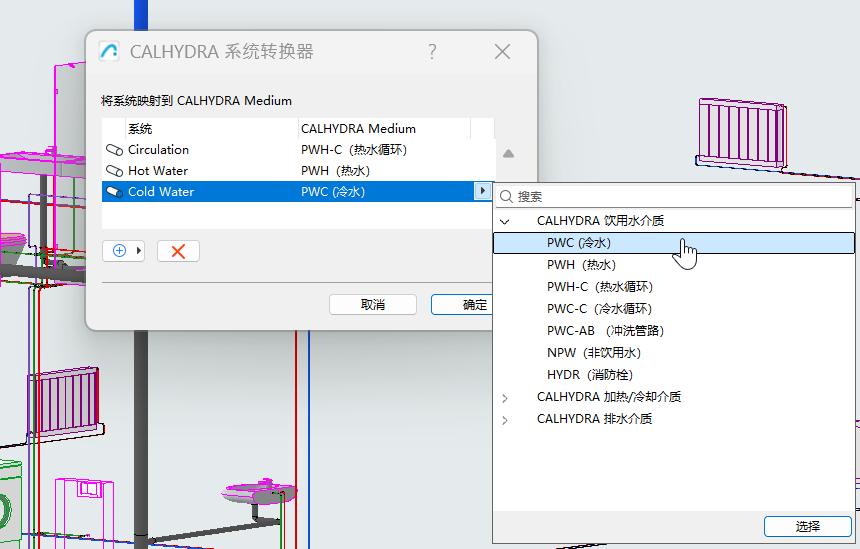Focus the 搜索 search field

(674, 196)
